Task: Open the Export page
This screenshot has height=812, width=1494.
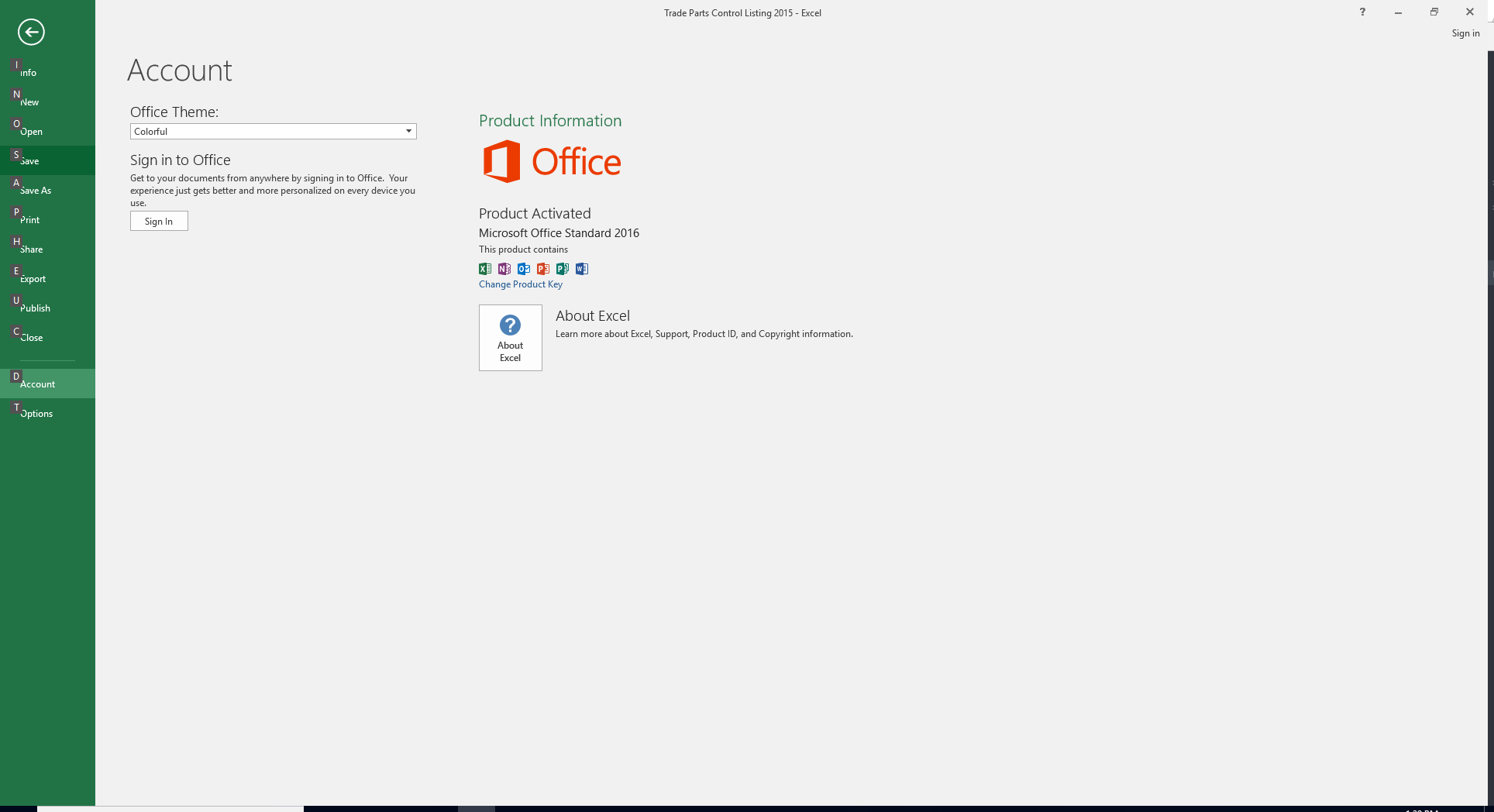Action: pyautogui.click(x=47, y=278)
